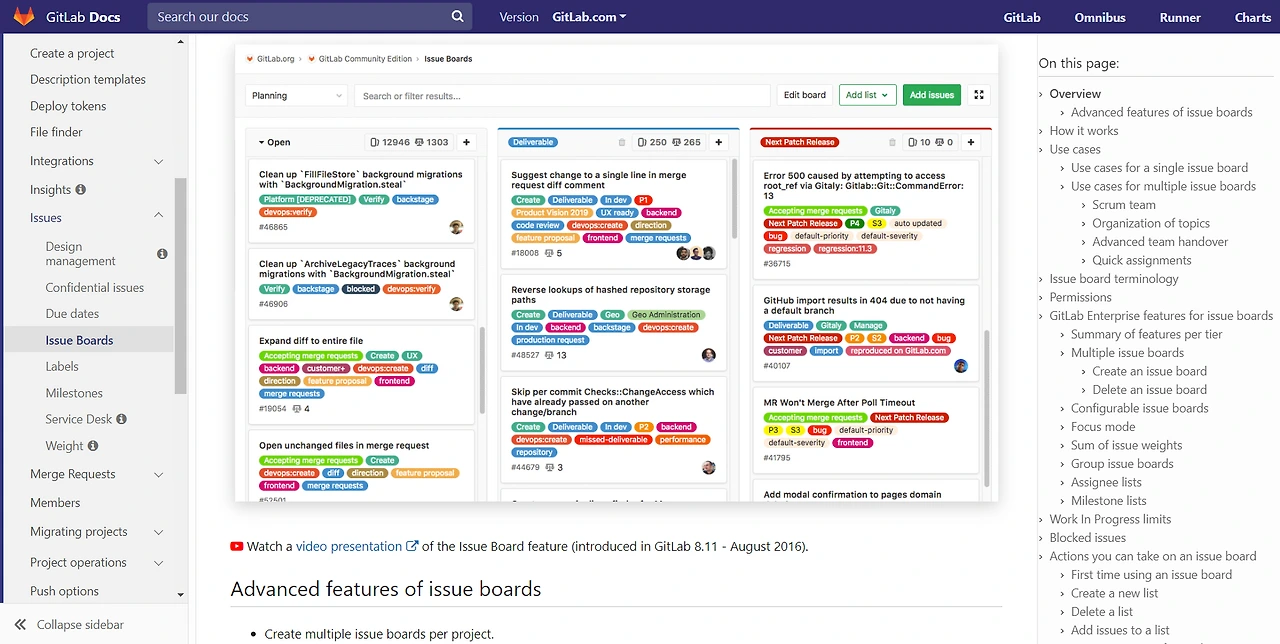Viewport: 1280px width, 644px height.
Task: Open the Version GitLab.com dropdown
Action: click(x=588, y=16)
